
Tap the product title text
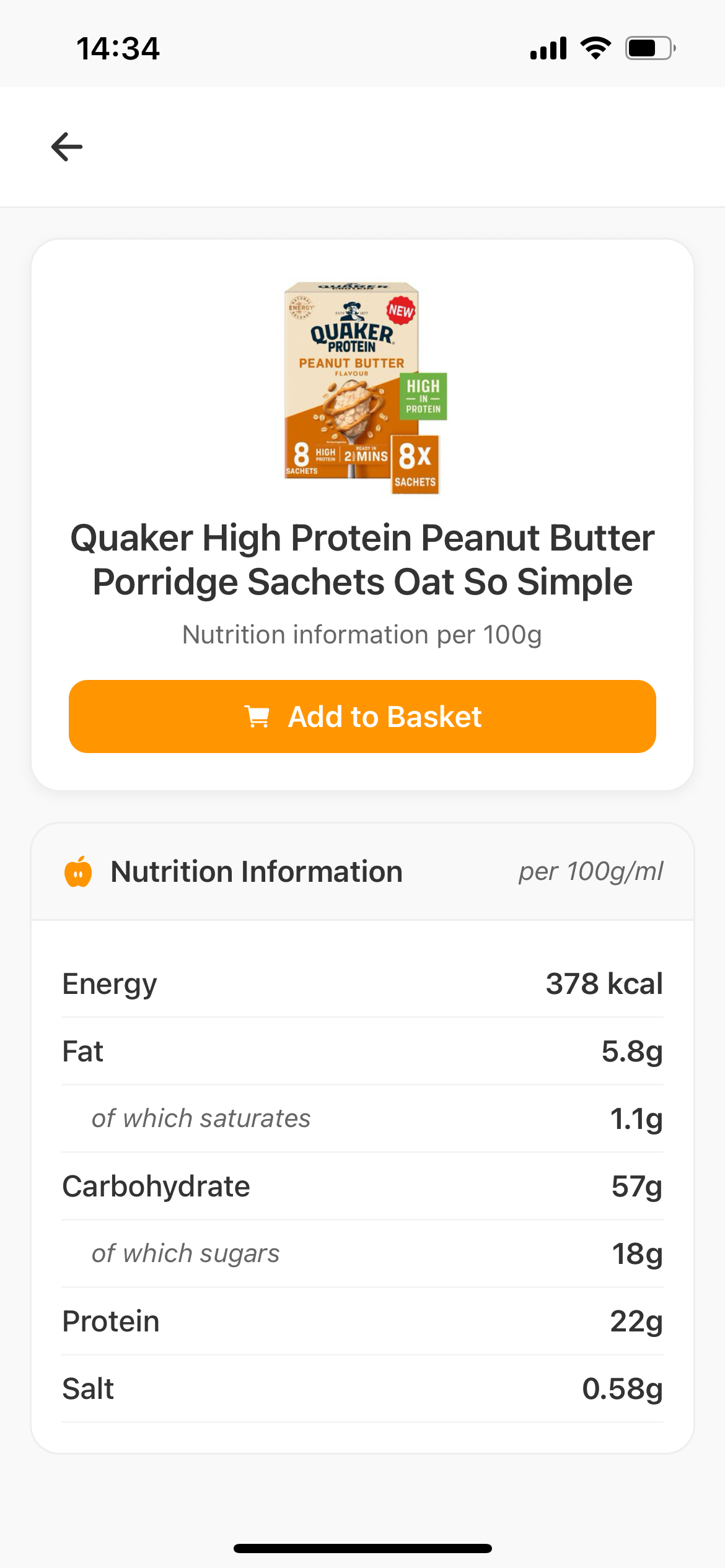(x=362, y=560)
